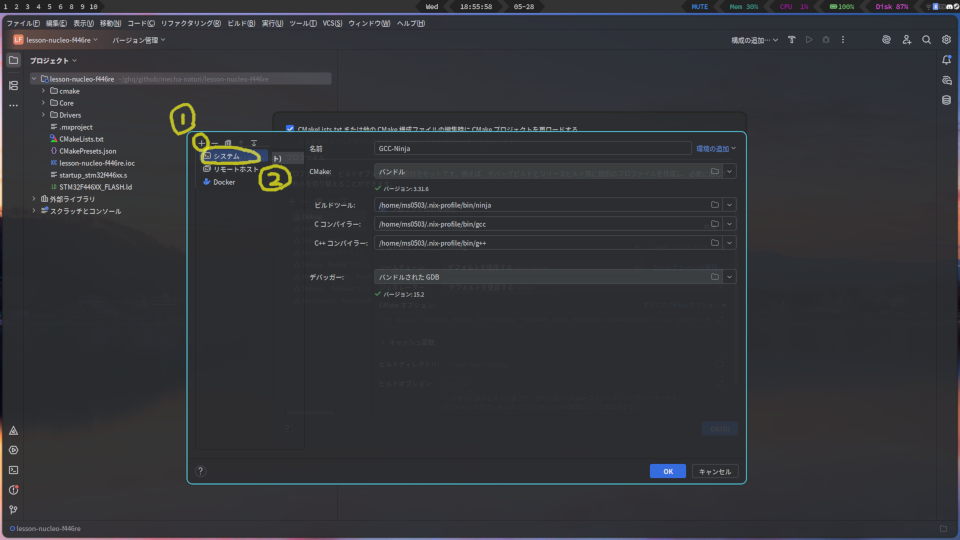Expand the Drivers folder node
Image resolution: width=960 pixels, height=540 pixels.
43,115
